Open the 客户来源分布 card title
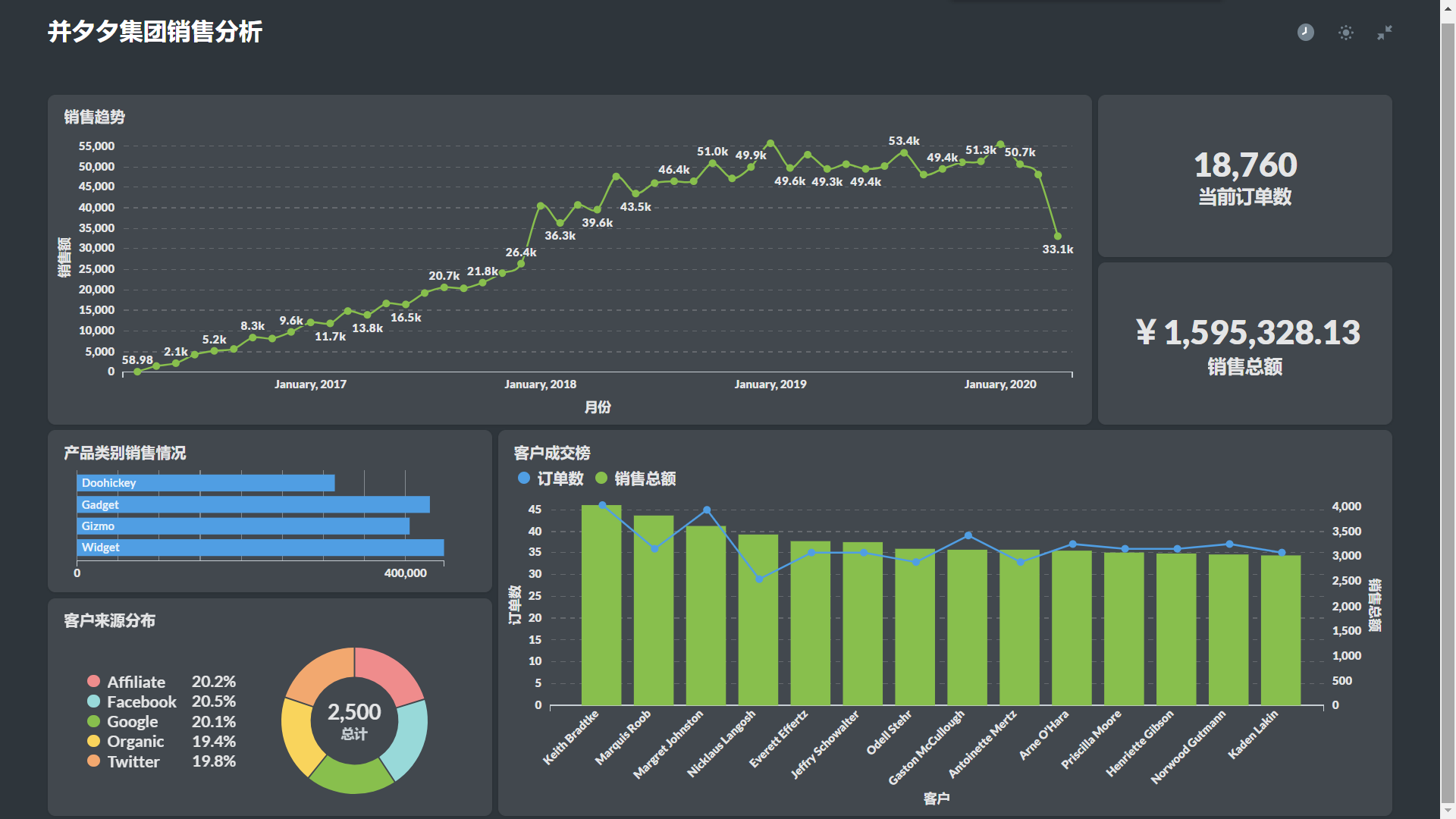 pyautogui.click(x=109, y=620)
